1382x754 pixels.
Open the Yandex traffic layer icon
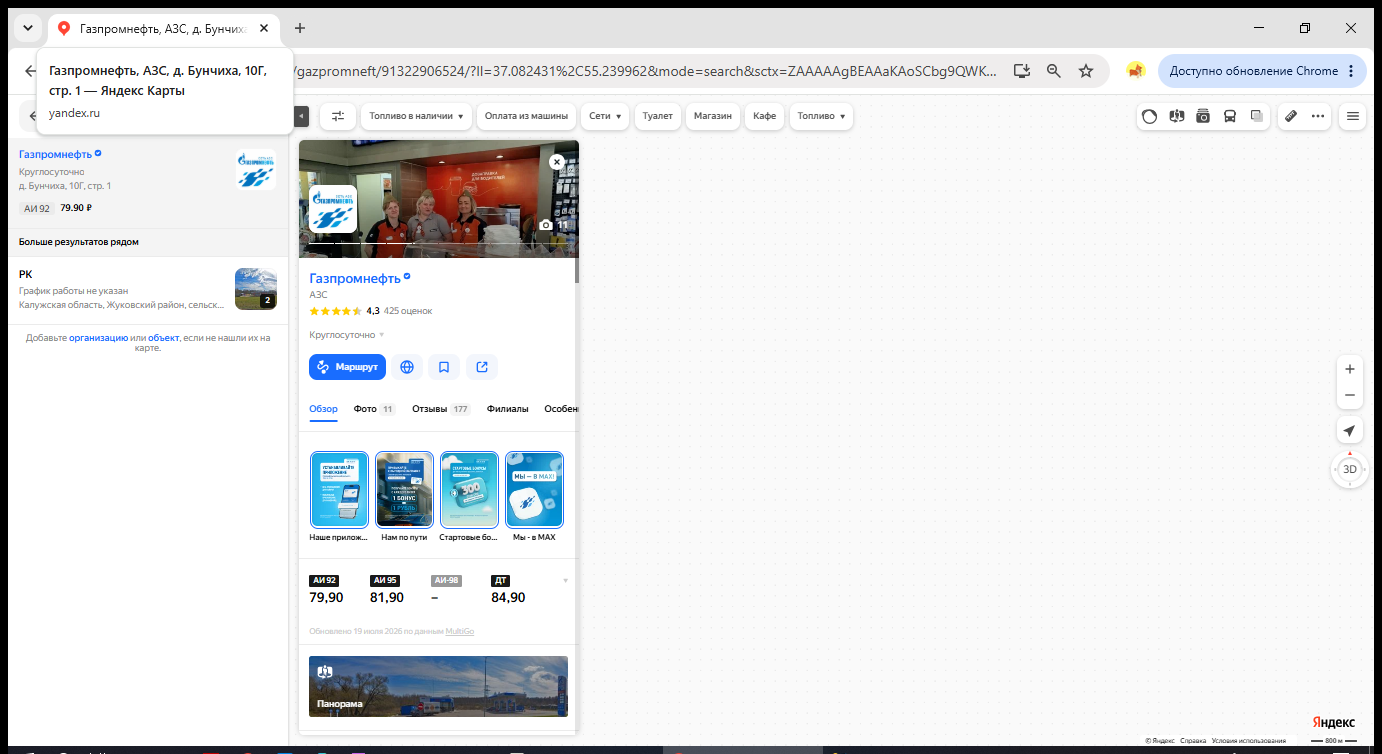1150,116
